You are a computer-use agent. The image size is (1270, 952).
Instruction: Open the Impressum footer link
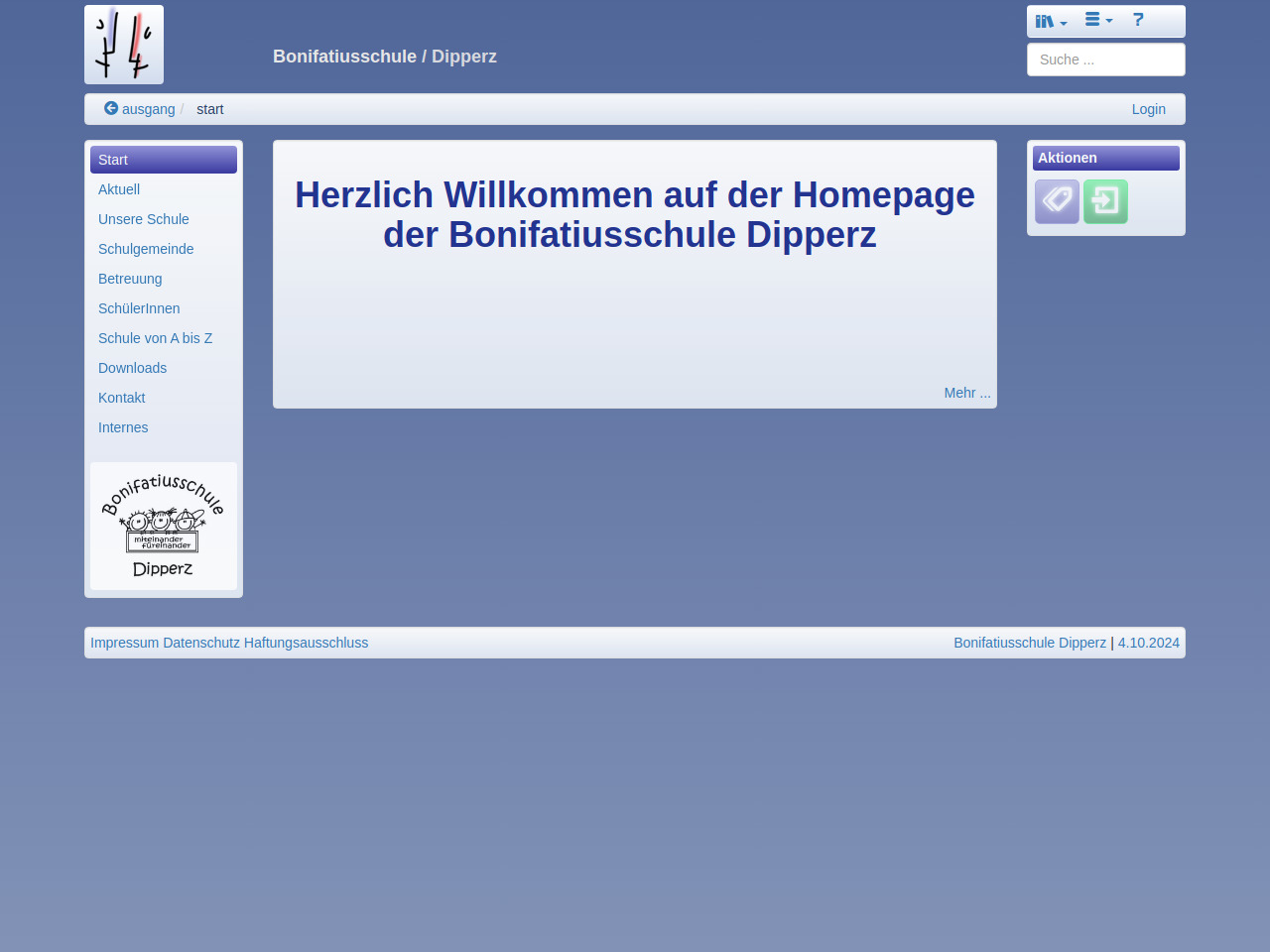(125, 643)
